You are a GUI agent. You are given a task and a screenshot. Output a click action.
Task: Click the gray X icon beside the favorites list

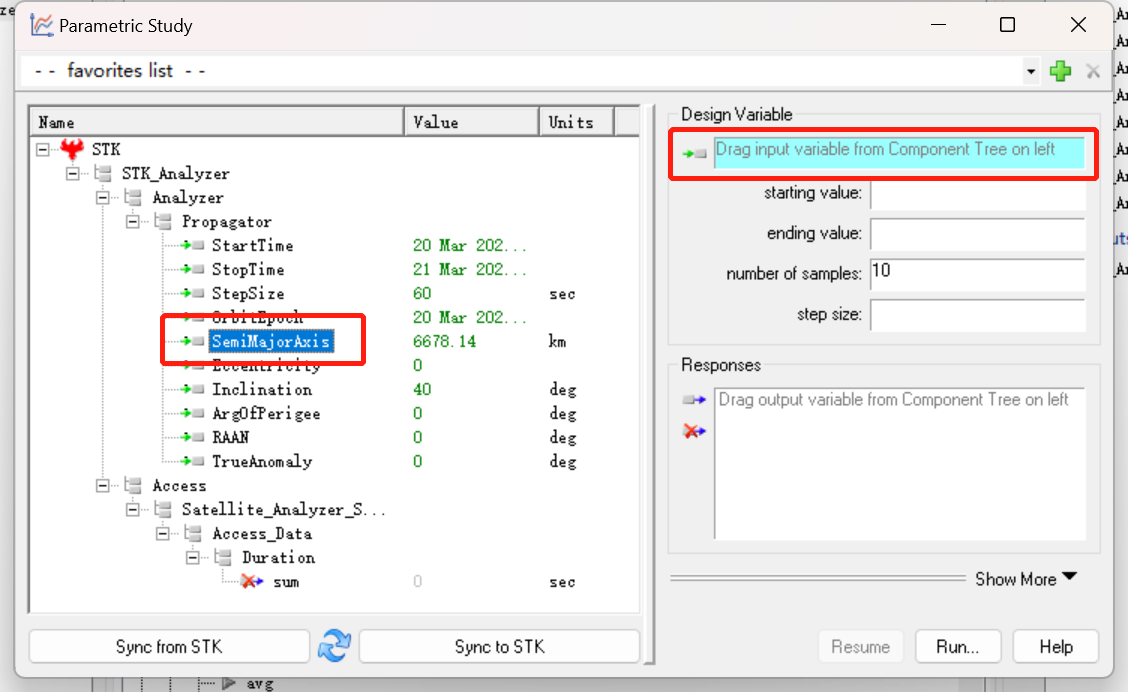[x=1093, y=70]
